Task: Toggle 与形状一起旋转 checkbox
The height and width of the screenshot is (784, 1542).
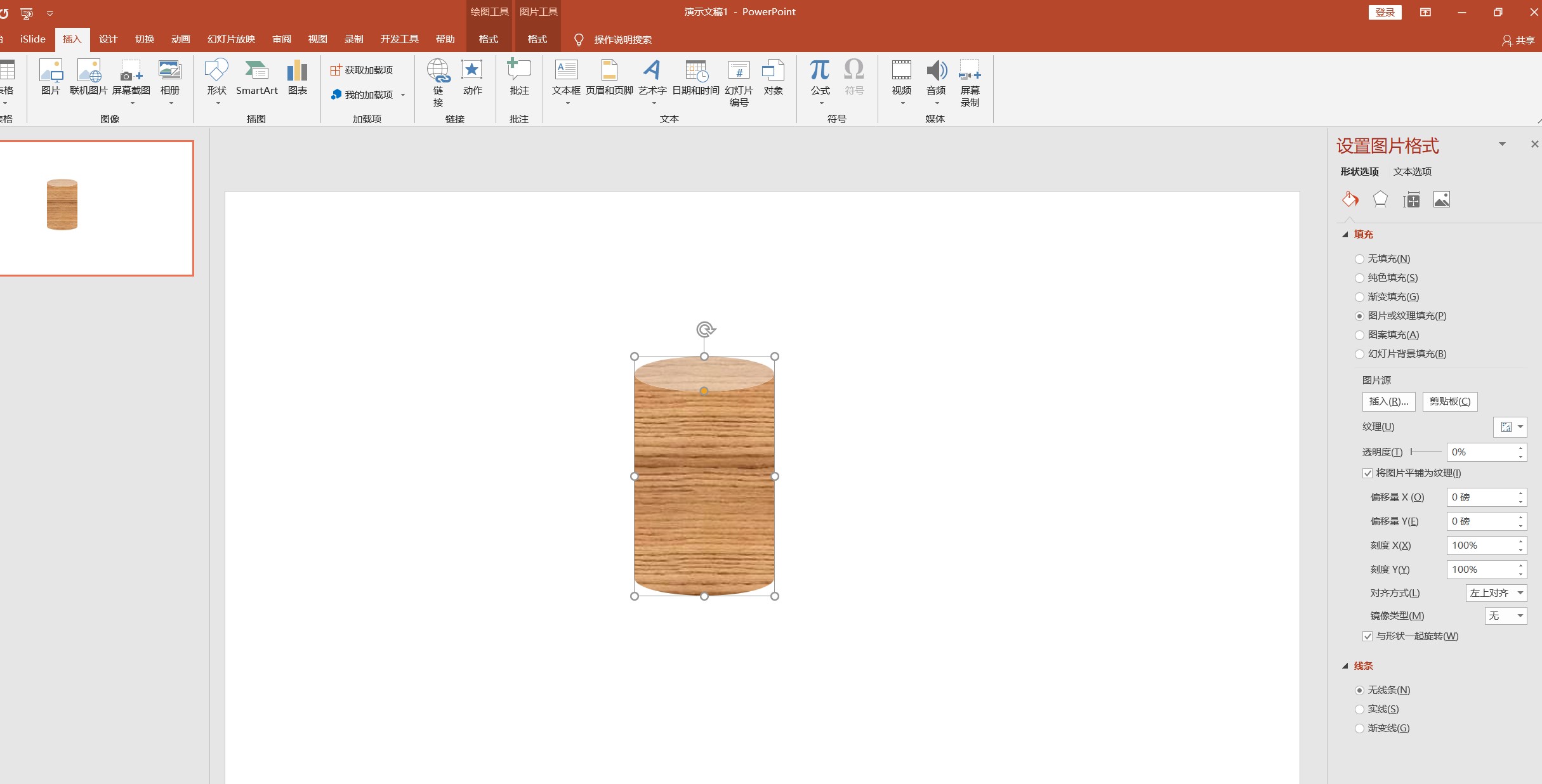Action: [1367, 636]
